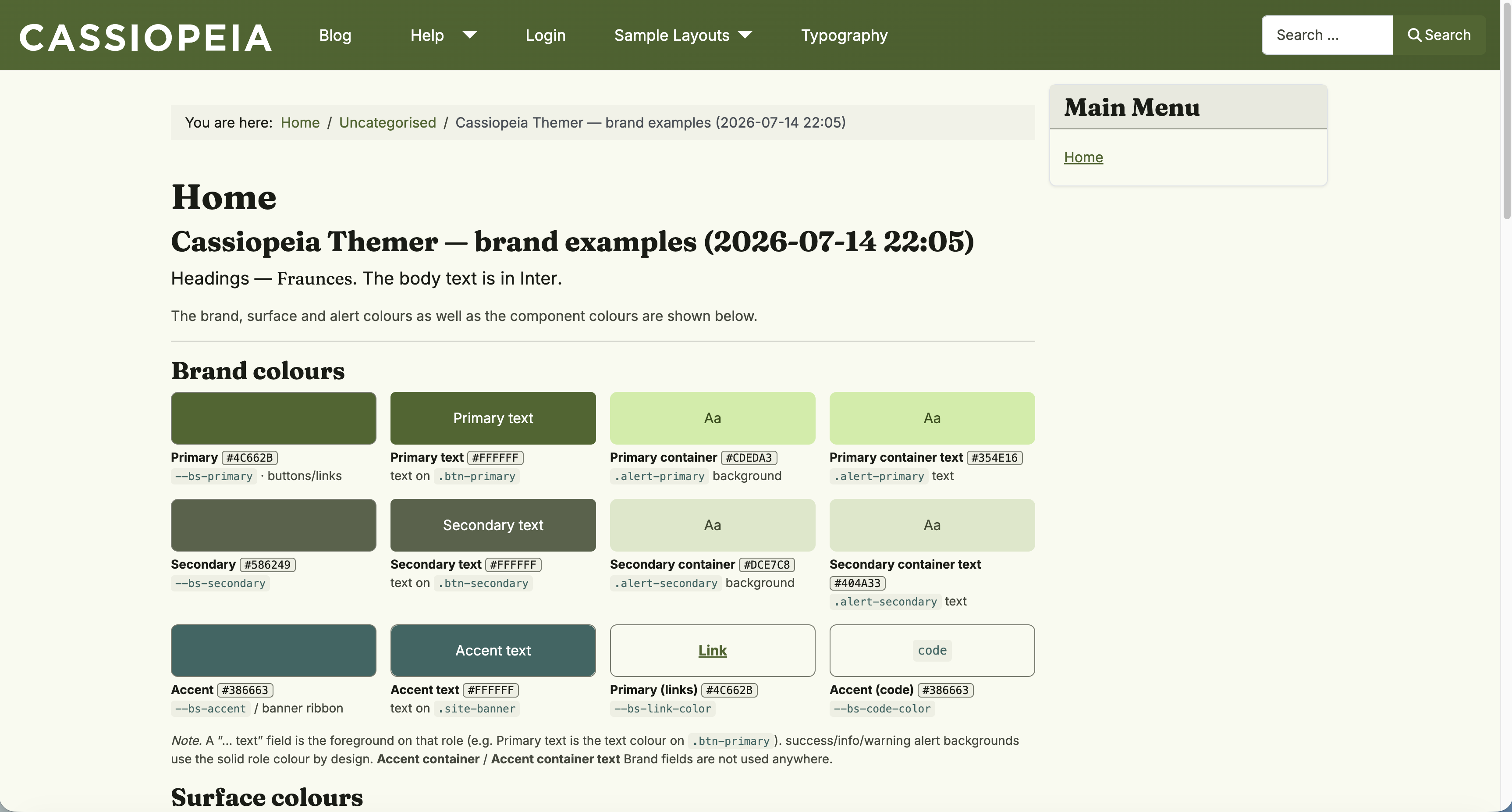Image resolution: width=1512 pixels, height=812 pixels.
Task: Click the .site-banner code label
Action: click(x=477, y=709)
